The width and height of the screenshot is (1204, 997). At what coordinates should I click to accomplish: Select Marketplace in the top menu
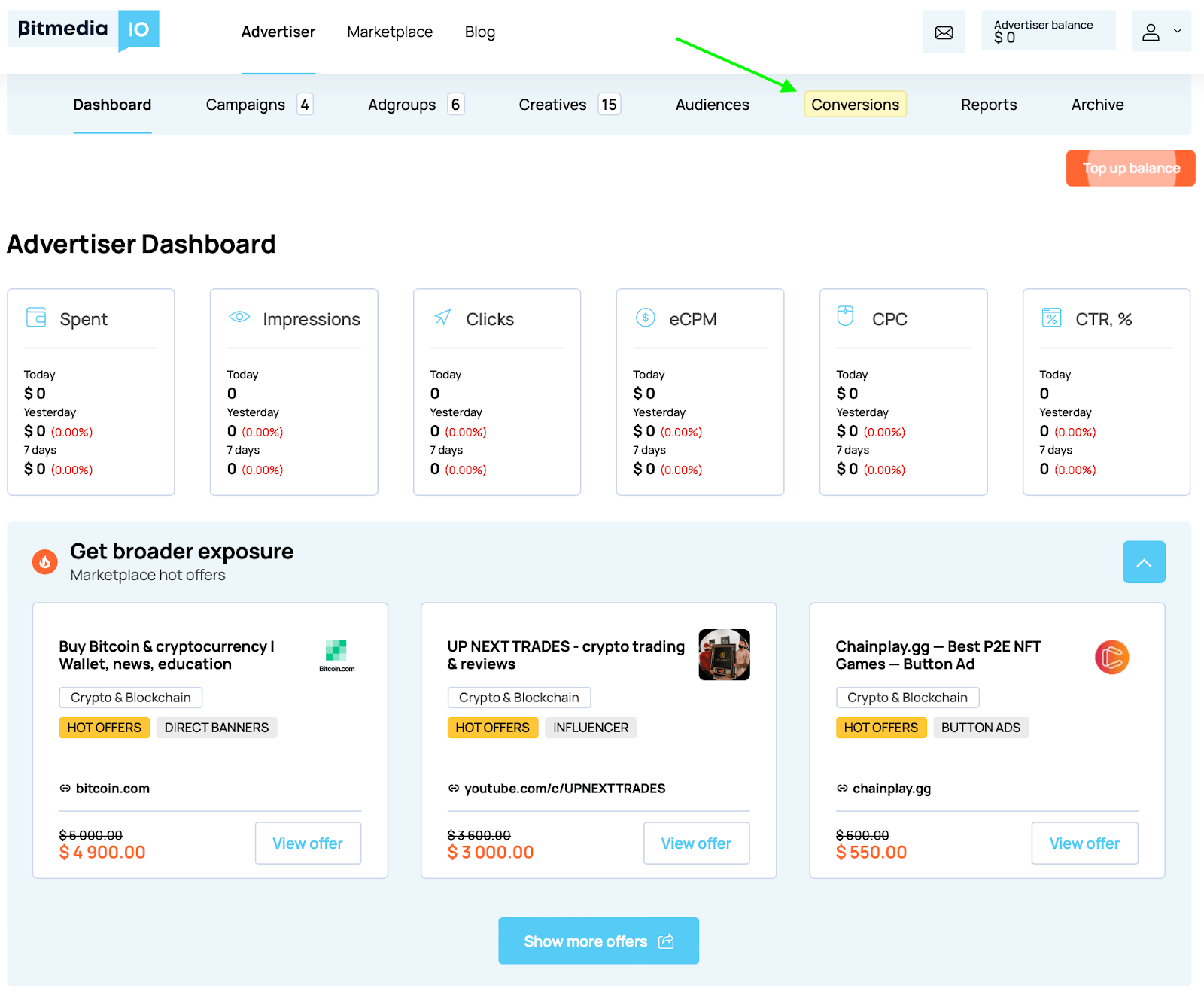389,32
